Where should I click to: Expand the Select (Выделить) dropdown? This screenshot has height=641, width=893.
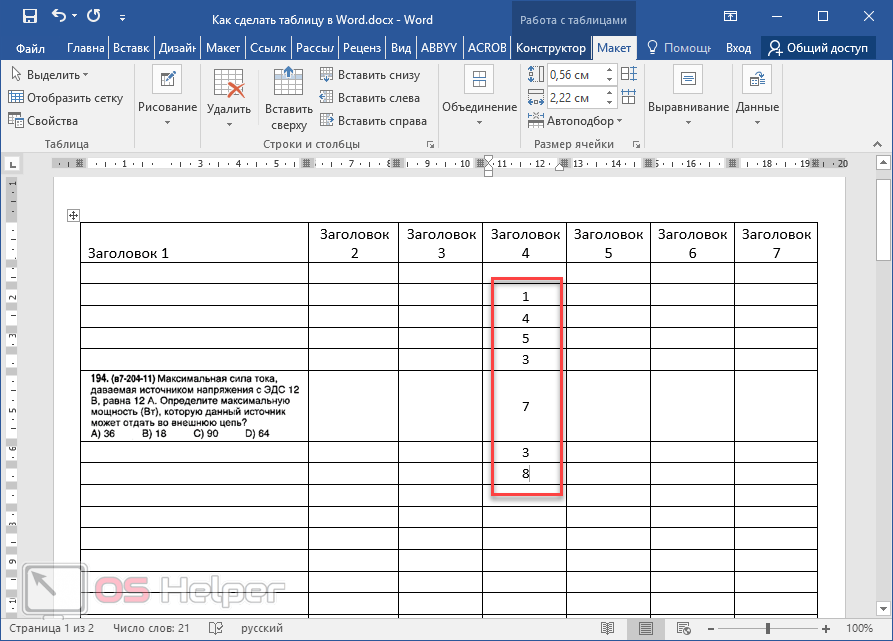(x=50, y=75)
